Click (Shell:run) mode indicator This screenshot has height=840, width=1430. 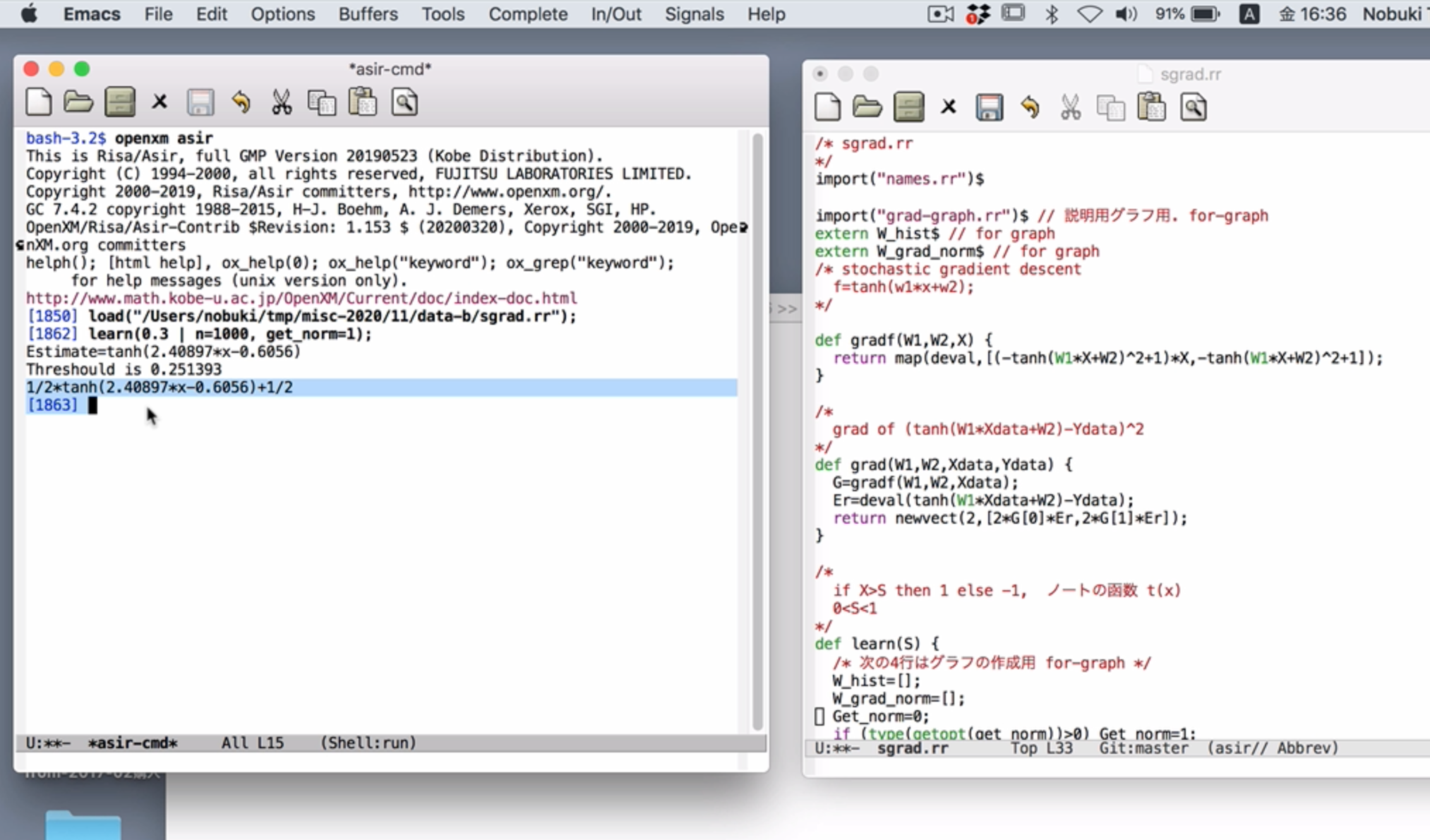point(368,743)
